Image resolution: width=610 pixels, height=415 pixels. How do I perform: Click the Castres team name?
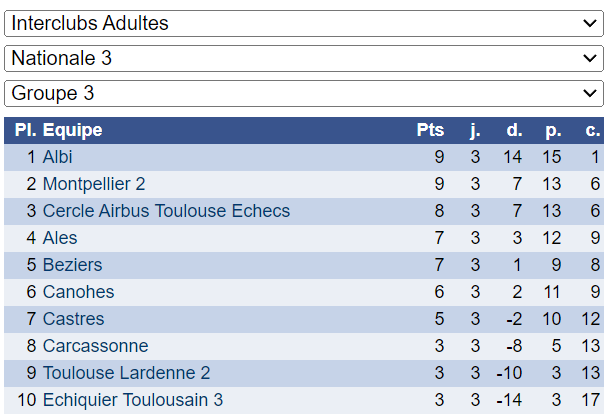74,319
